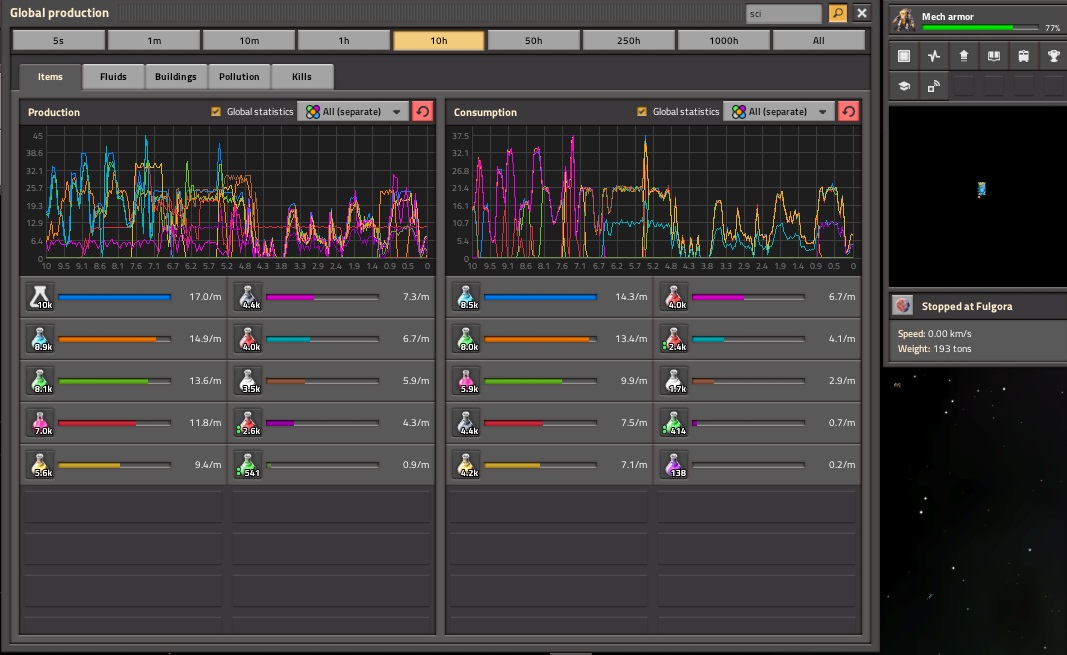Click the planet icon beside Stopped at Fulgora
The image size is (1067, 655).
click(x=903, y=306)
